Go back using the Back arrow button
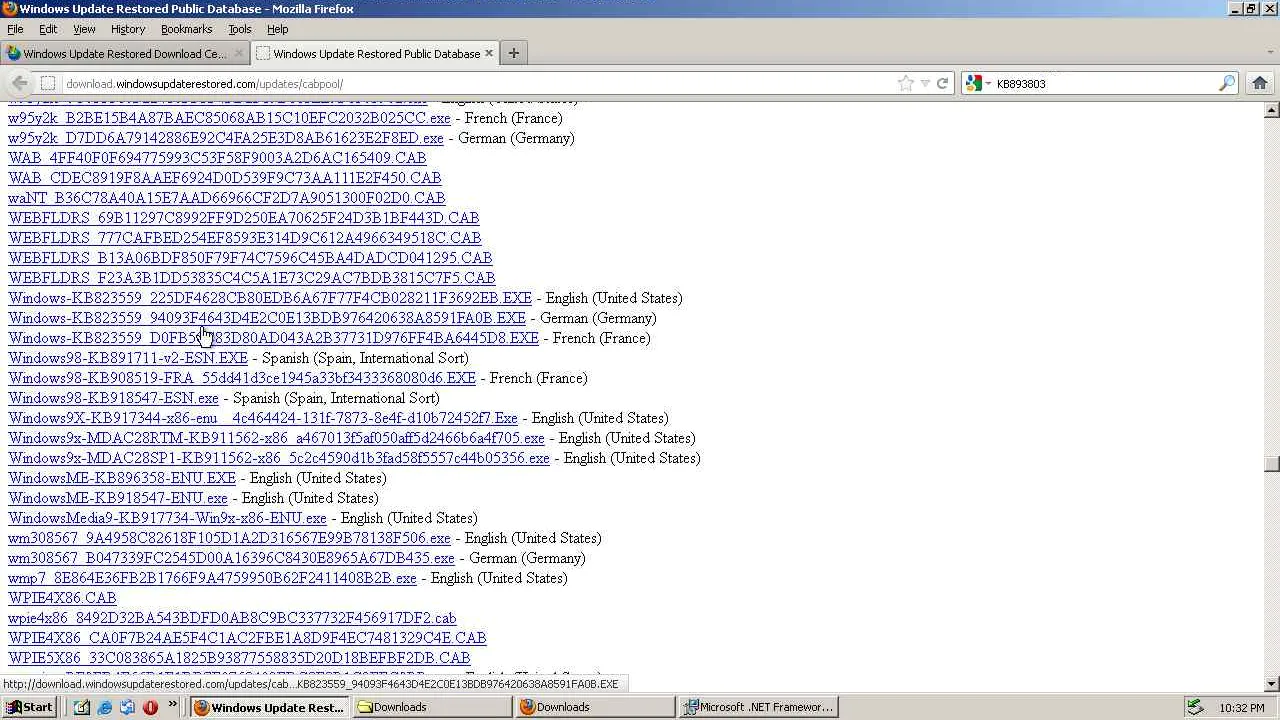 click(x=19, y=83)
